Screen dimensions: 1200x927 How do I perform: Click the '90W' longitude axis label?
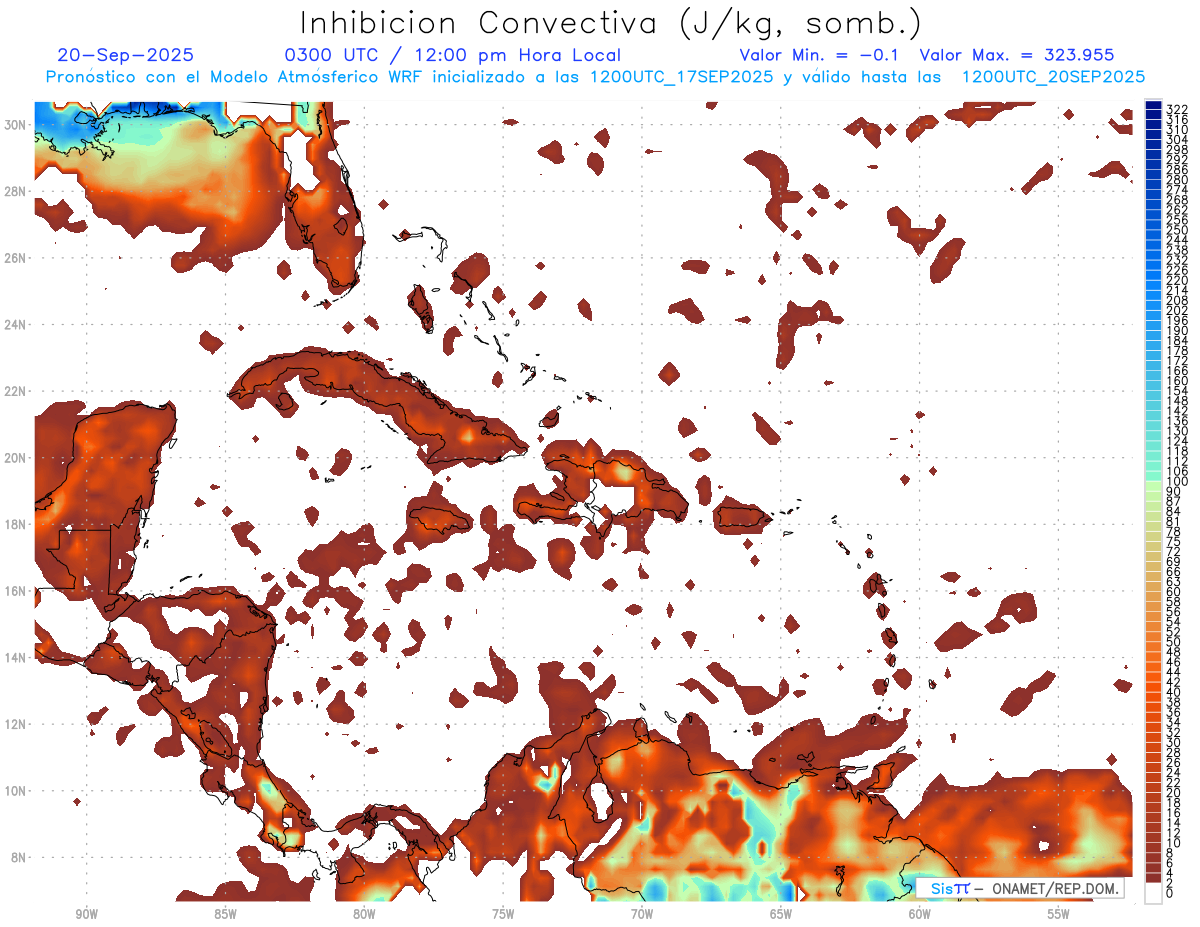pos(87,914)
